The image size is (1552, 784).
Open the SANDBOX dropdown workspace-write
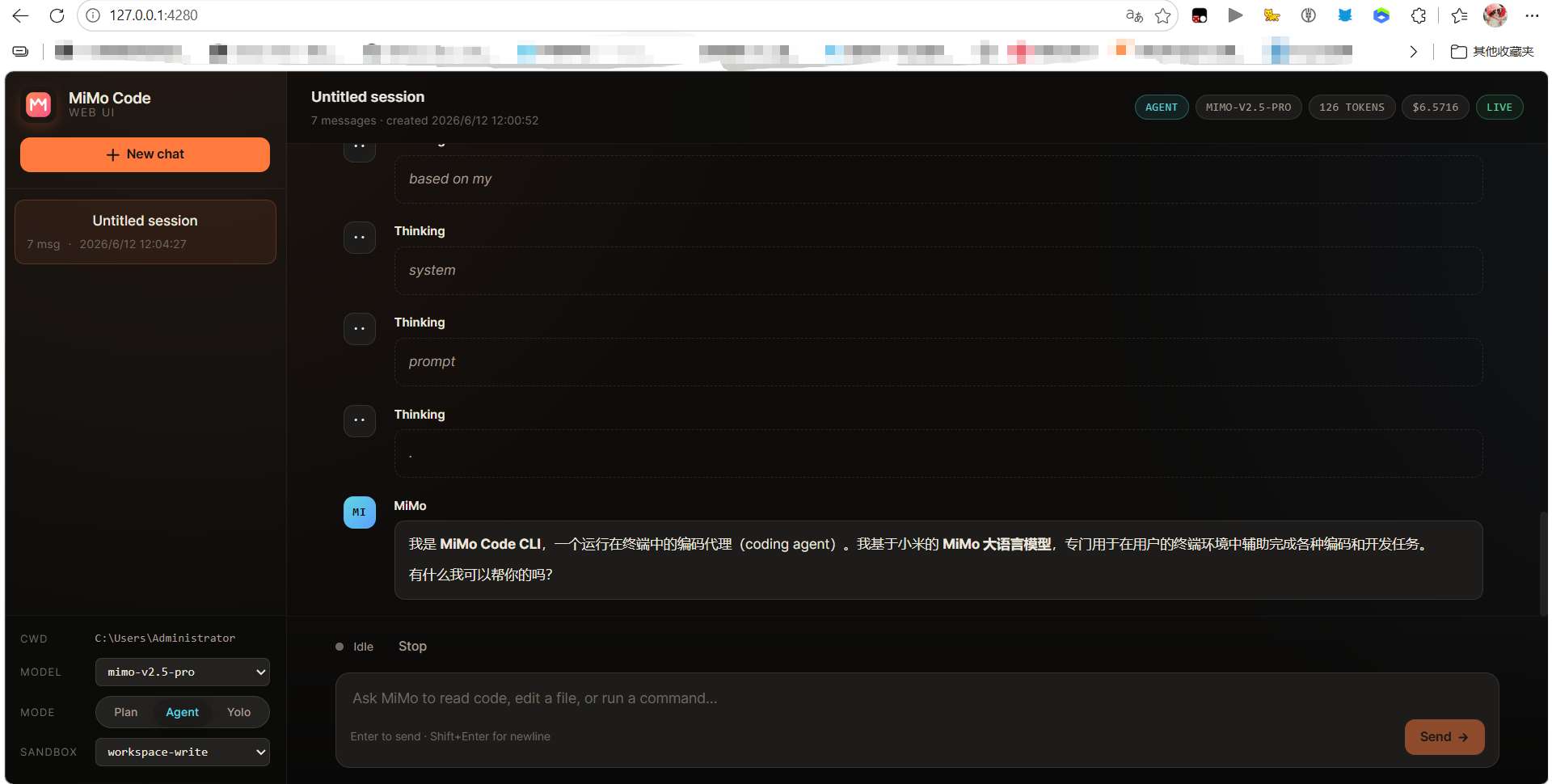183,752
